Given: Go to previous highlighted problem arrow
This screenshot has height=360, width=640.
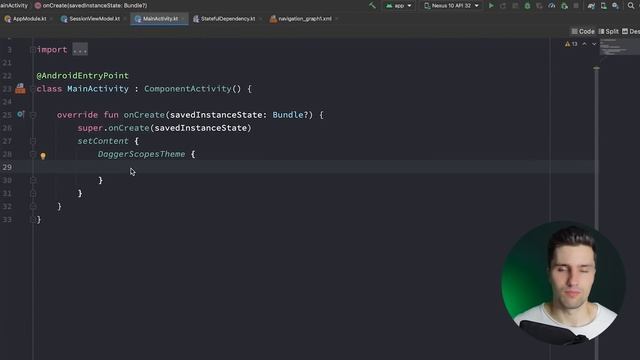Looking at the screenshot, I should 584,44.
